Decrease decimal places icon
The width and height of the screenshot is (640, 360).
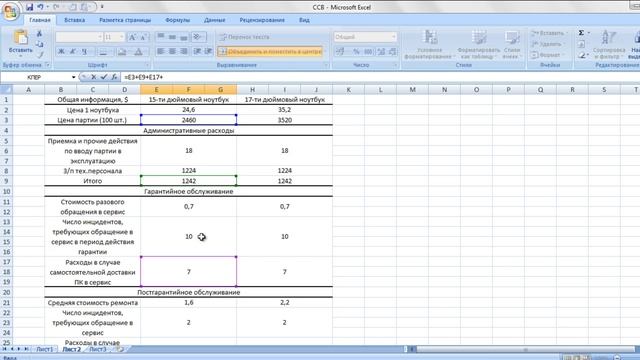point(392,51)
